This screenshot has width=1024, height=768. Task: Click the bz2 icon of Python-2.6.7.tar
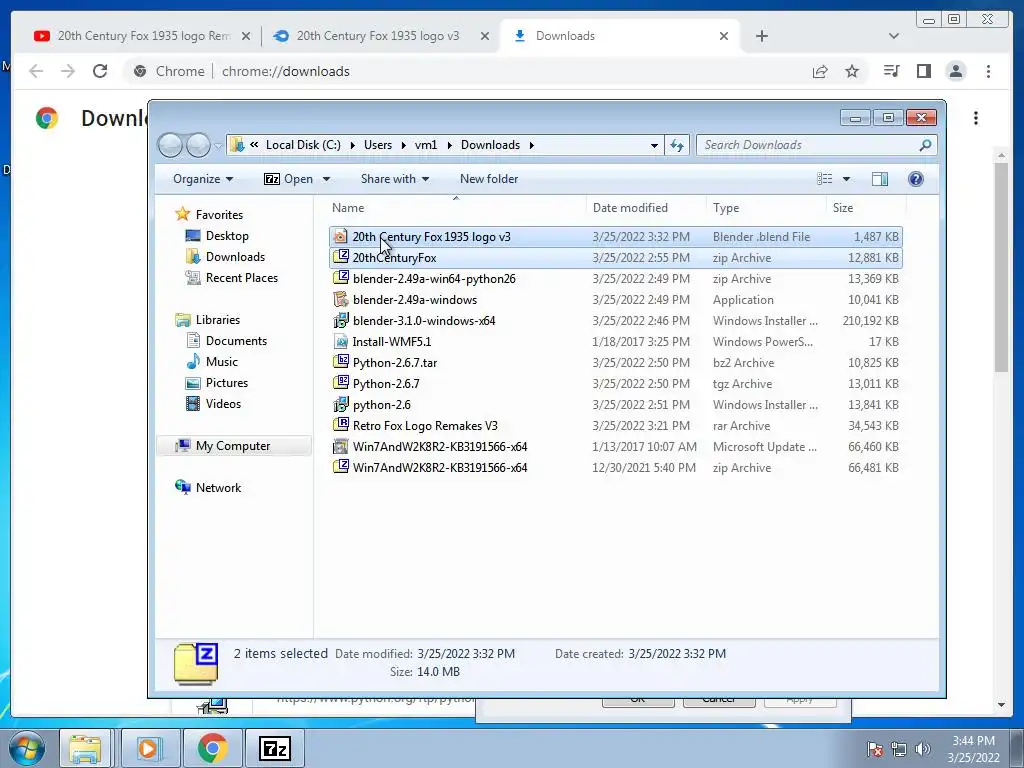click(340, 362)
